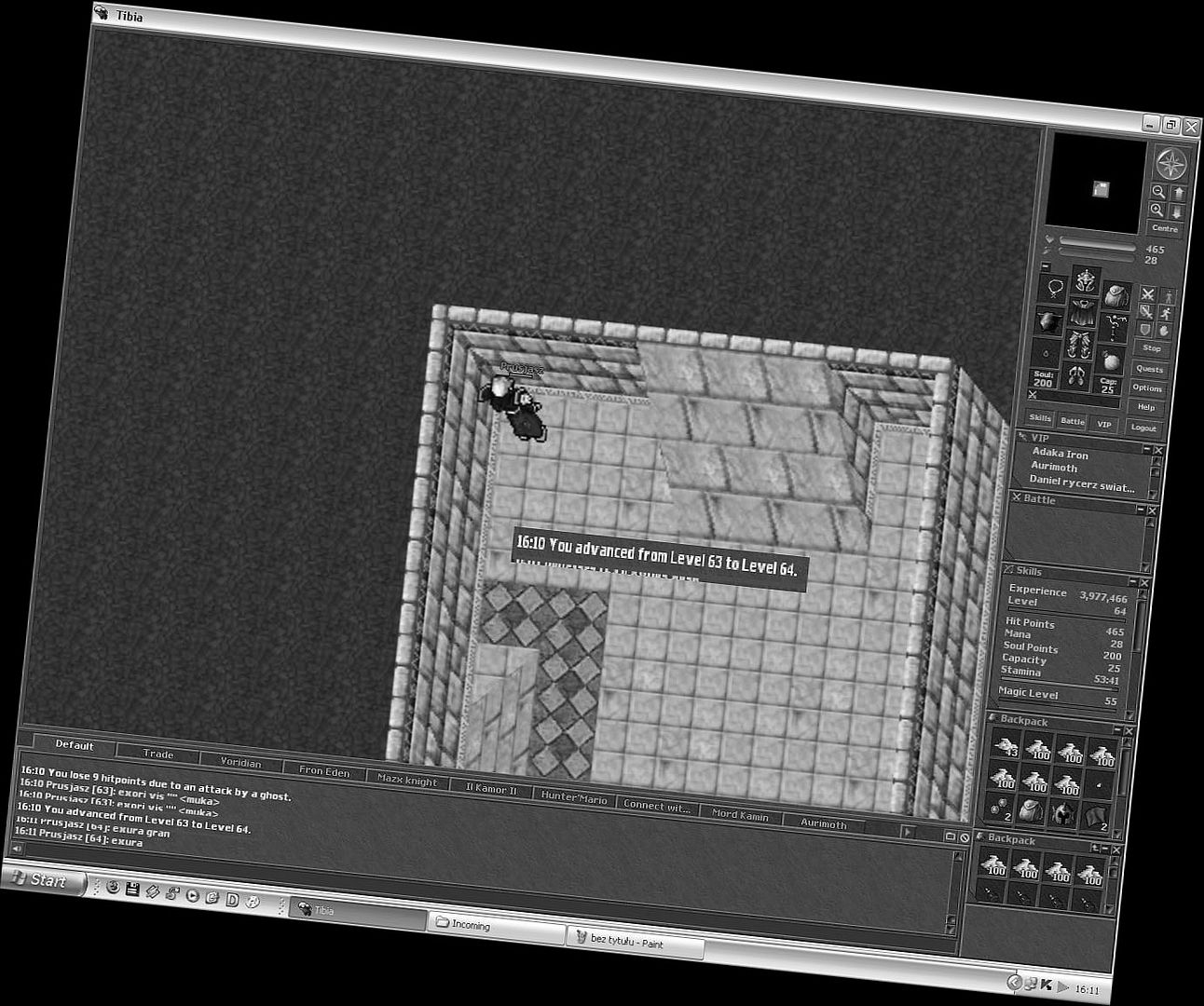Image resolution: width=1204 pixels, height=1006 pixels.
Task: Select Adaka Iron in VIP list
Action: pyautogui.click(x=1060, y=453)
